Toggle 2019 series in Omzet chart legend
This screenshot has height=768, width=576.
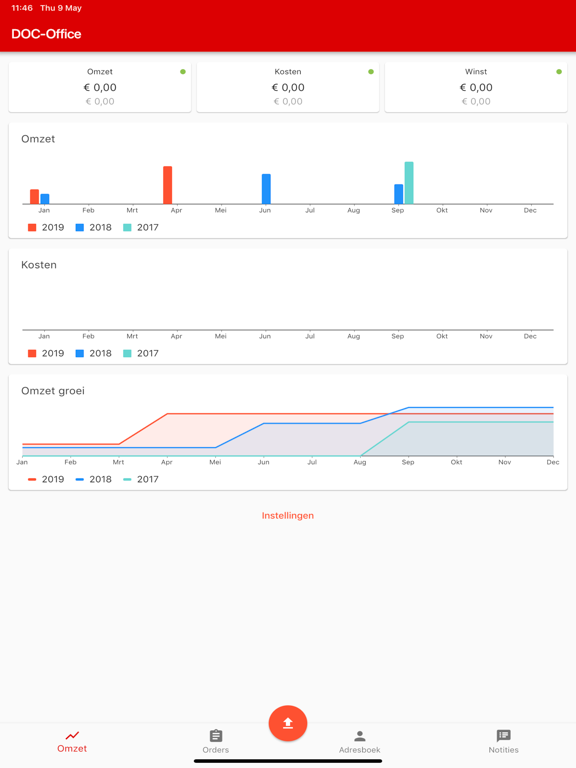coord(46,227)
